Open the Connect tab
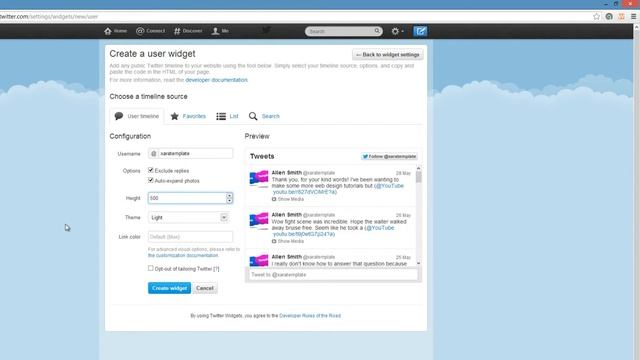Screen dimensions: 640x360 pos(150,31)
